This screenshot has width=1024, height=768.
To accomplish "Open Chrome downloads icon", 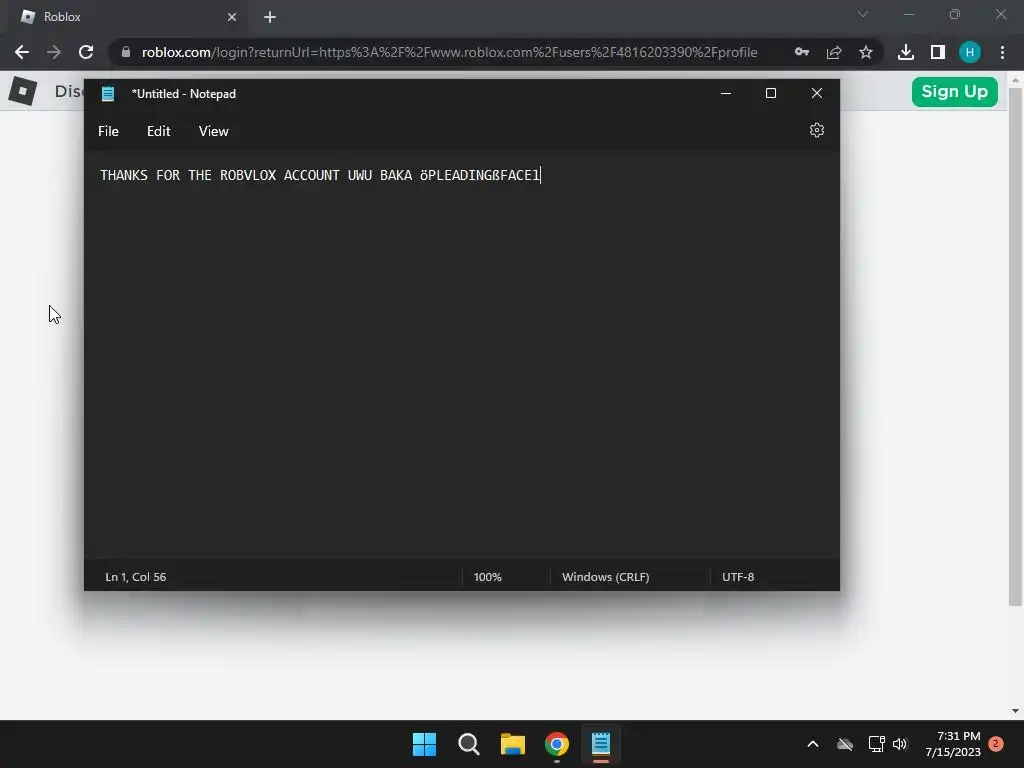I will [x=906, y=52].
